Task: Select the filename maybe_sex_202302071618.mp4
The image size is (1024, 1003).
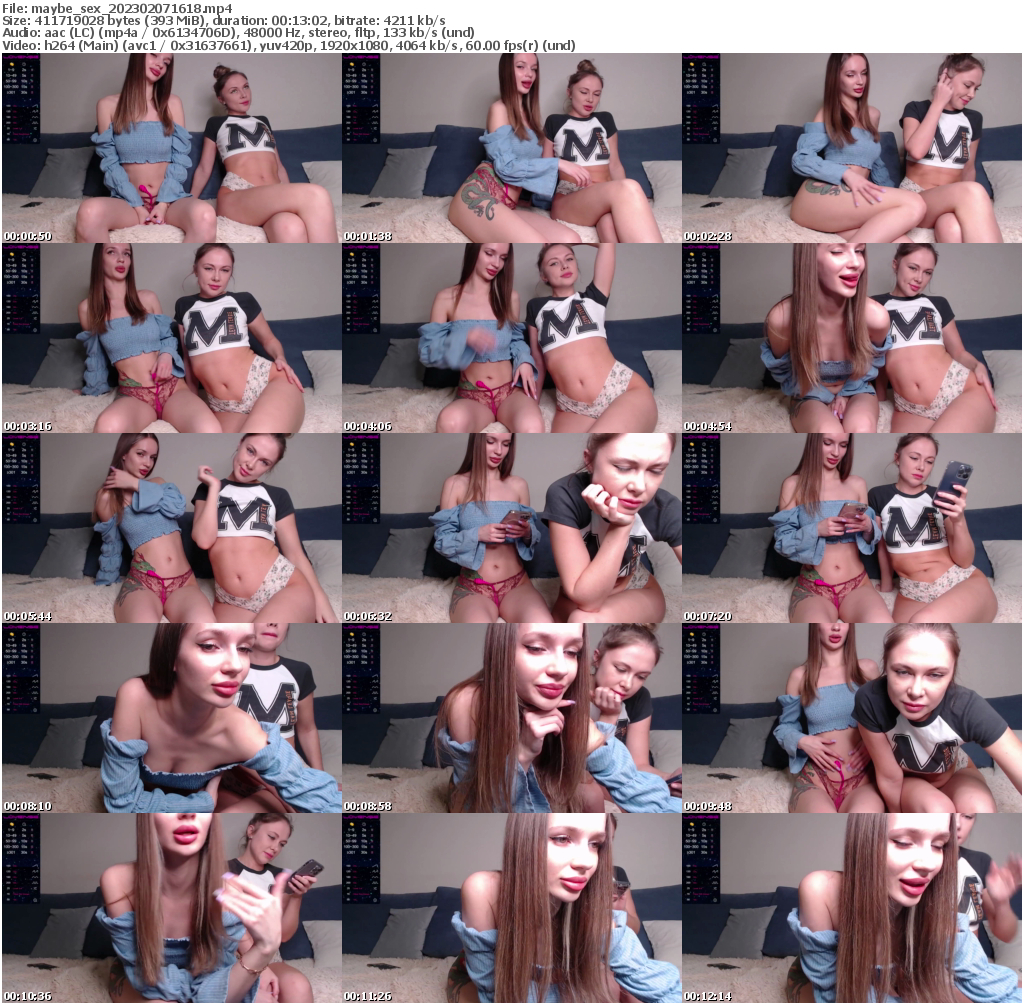Action: pos(120,8)
